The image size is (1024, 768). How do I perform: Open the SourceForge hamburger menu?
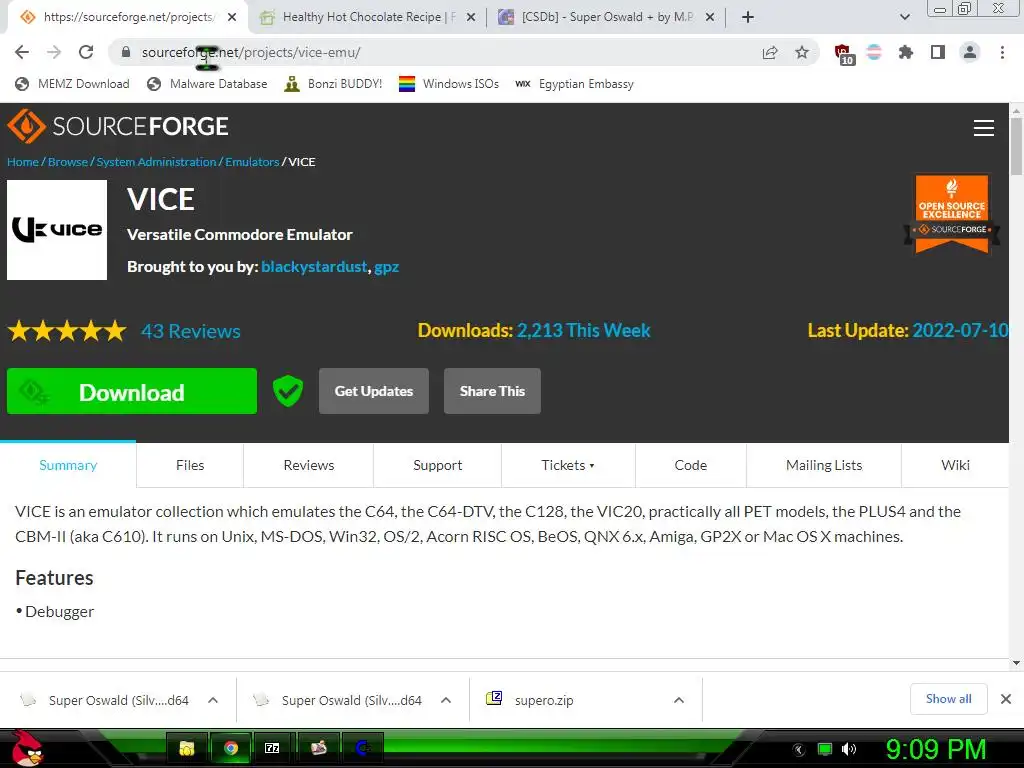(984, 128)
